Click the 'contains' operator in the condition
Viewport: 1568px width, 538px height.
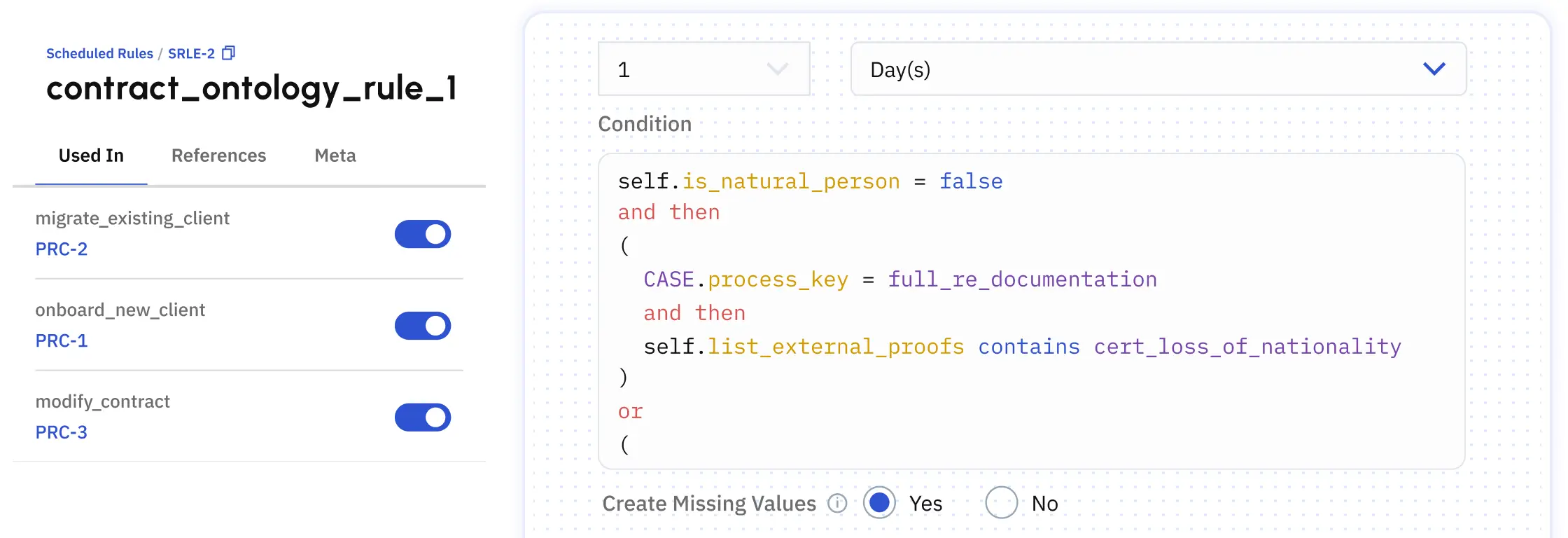coord(1029,347)
